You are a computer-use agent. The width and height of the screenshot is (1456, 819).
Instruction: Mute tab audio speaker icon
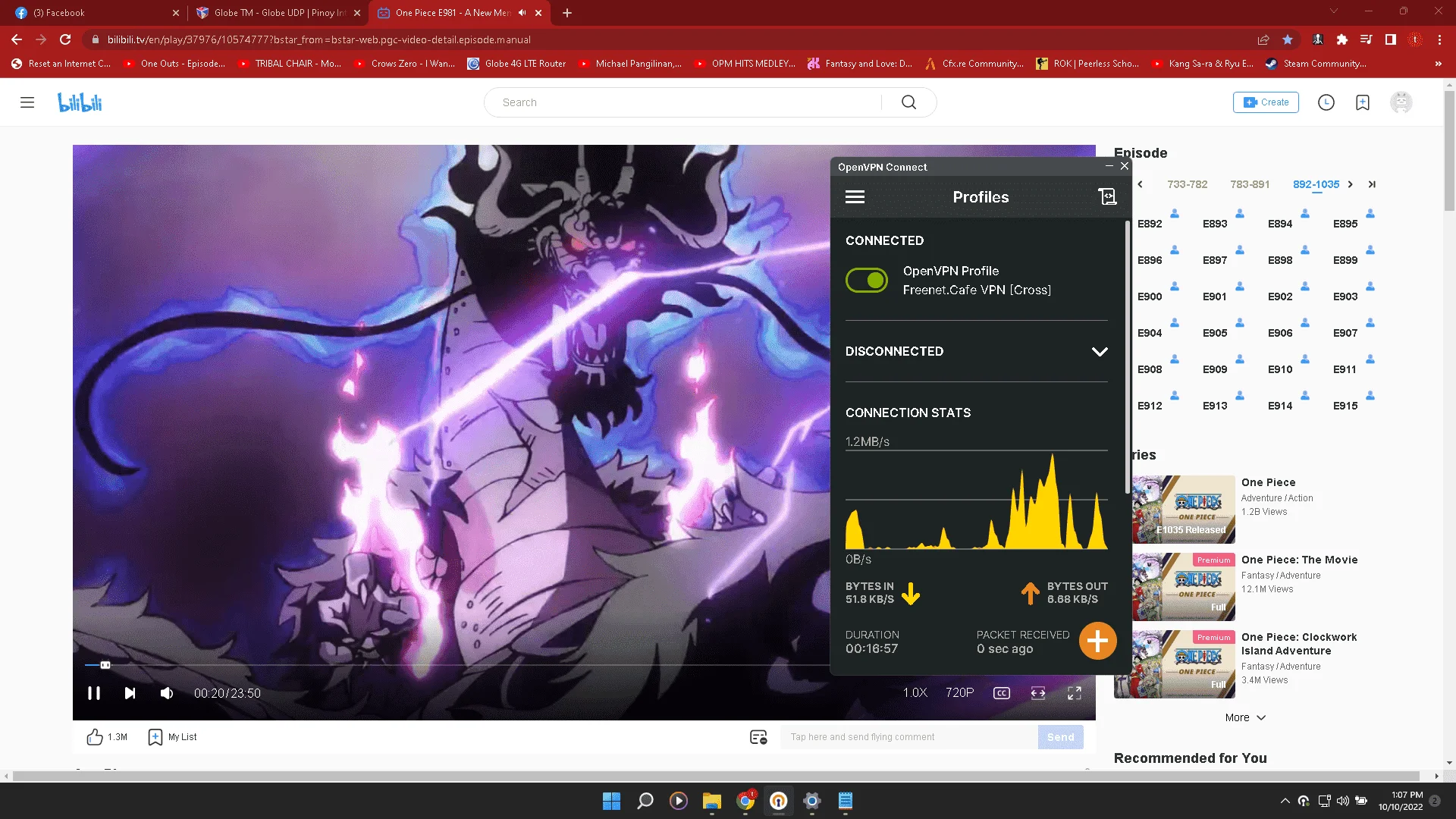click(522, 13)
